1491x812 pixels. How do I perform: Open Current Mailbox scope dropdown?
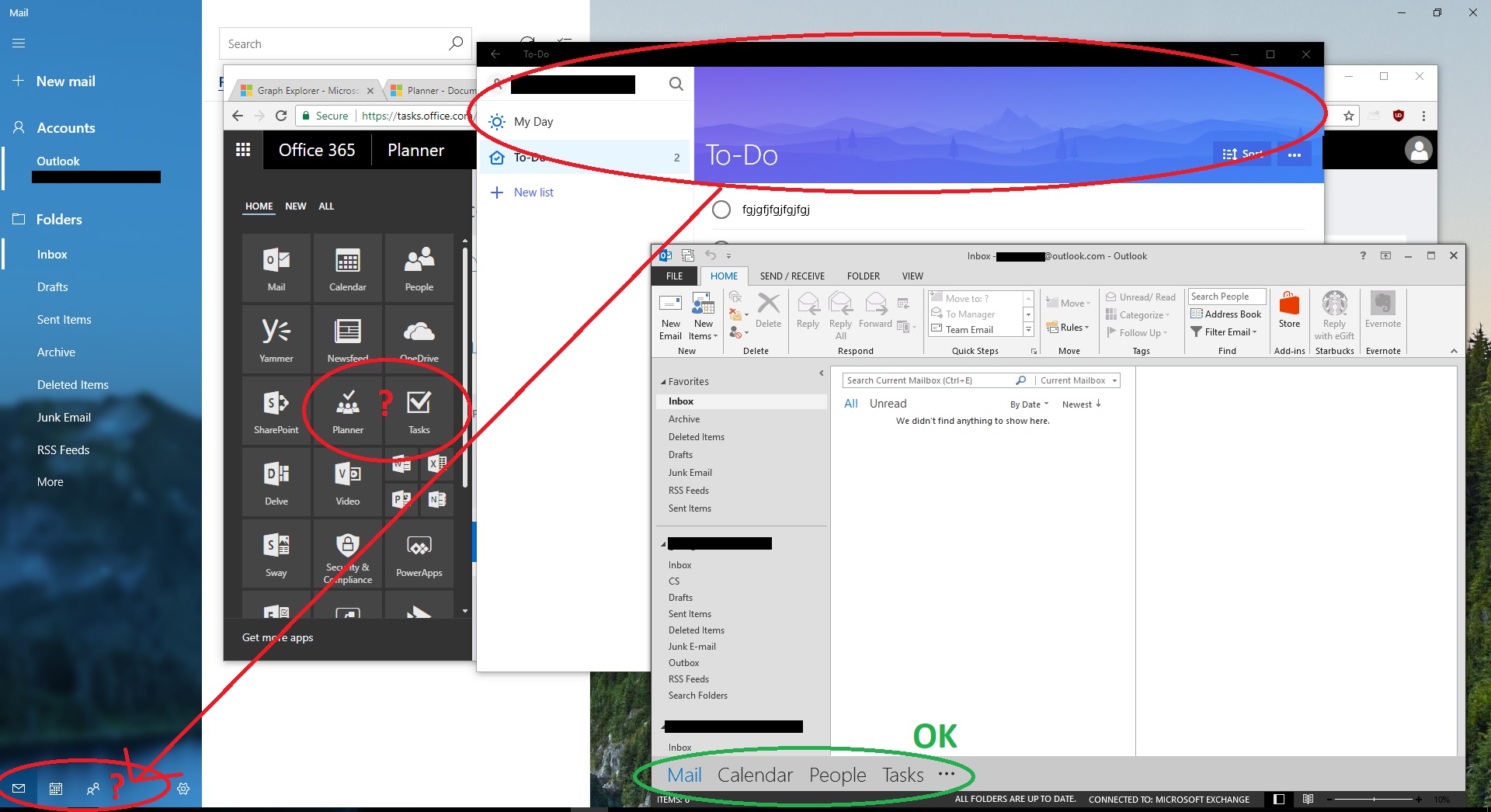(1079, 380)
